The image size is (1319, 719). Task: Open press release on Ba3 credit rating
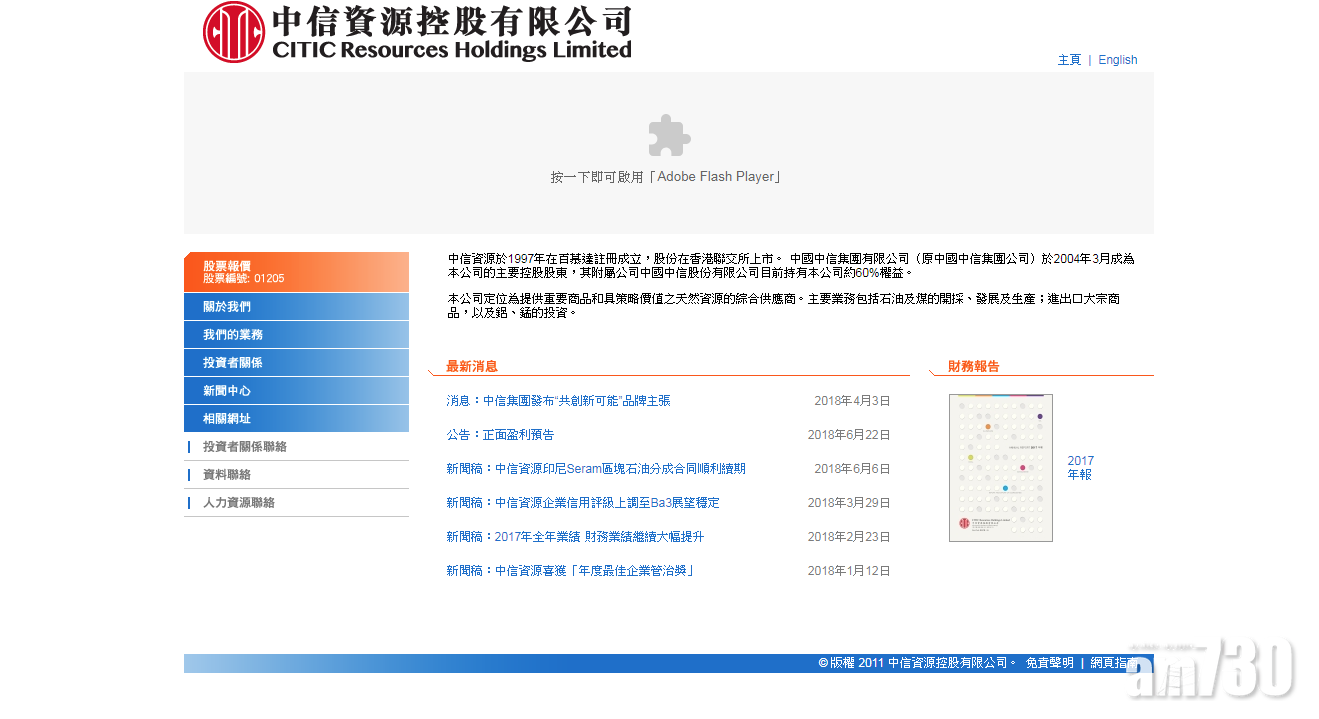pyautogui.click(x=583, y=503)
